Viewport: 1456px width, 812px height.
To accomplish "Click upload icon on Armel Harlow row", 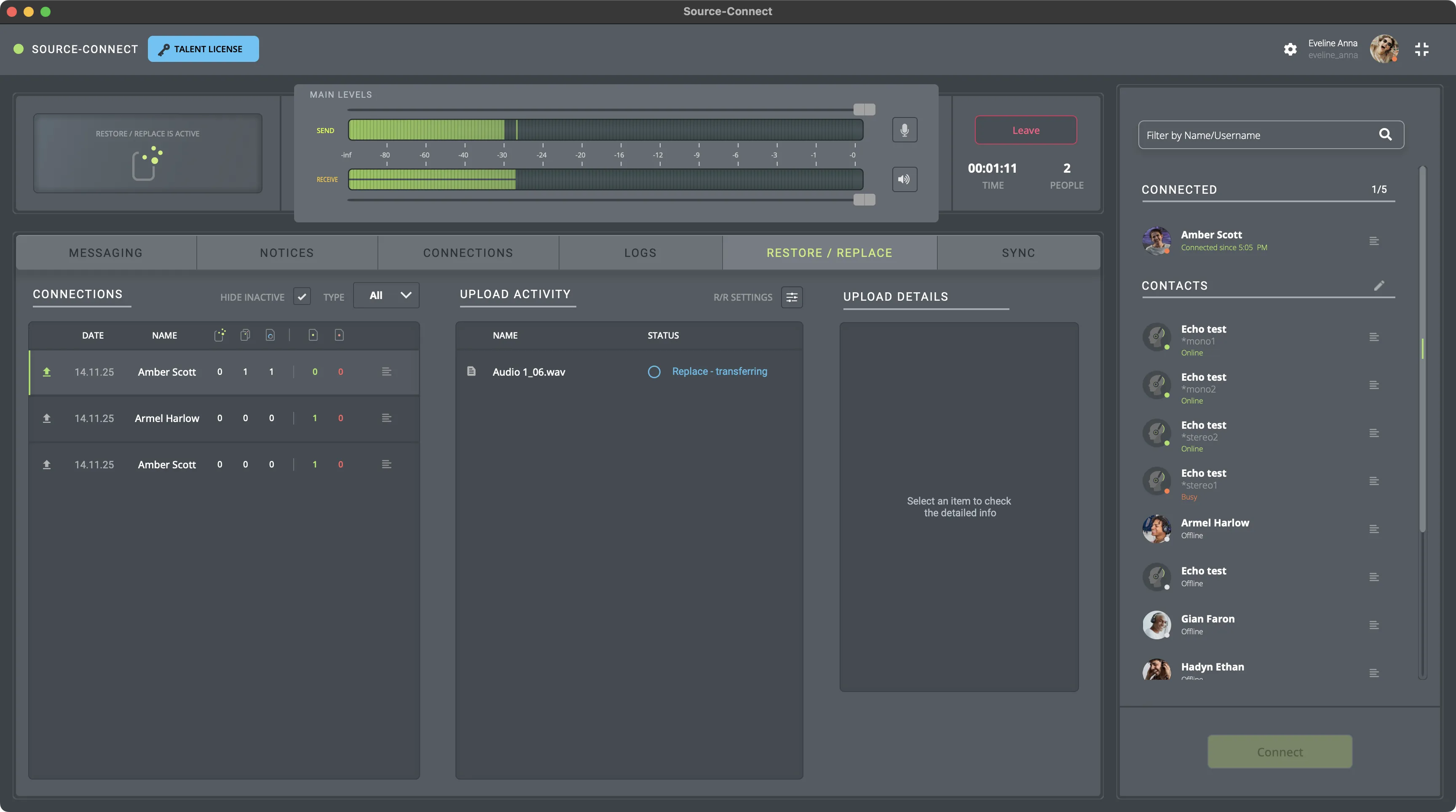I will click(47, 418).
